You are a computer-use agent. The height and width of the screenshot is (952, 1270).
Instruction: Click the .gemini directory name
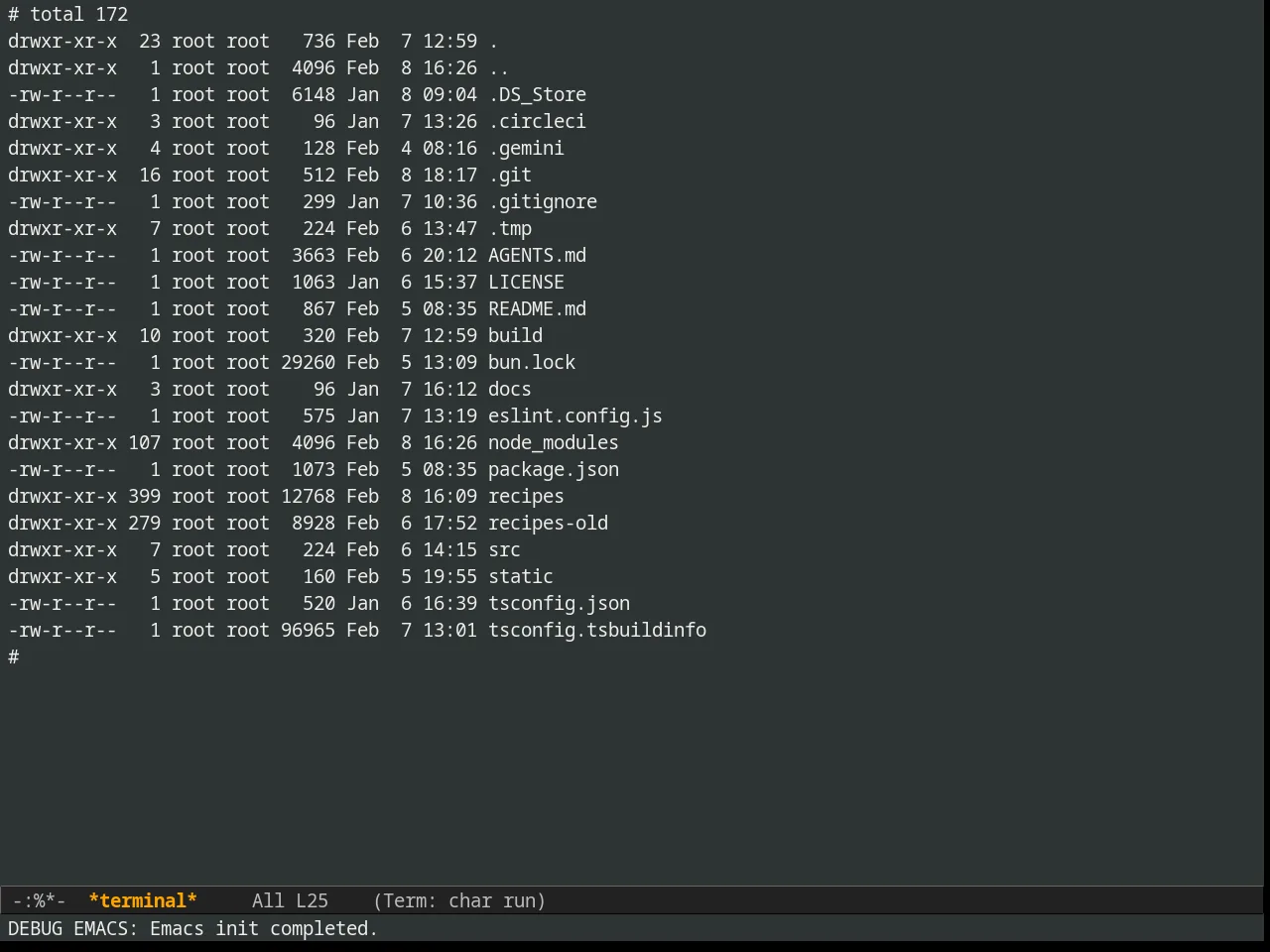tap(526, 148)
